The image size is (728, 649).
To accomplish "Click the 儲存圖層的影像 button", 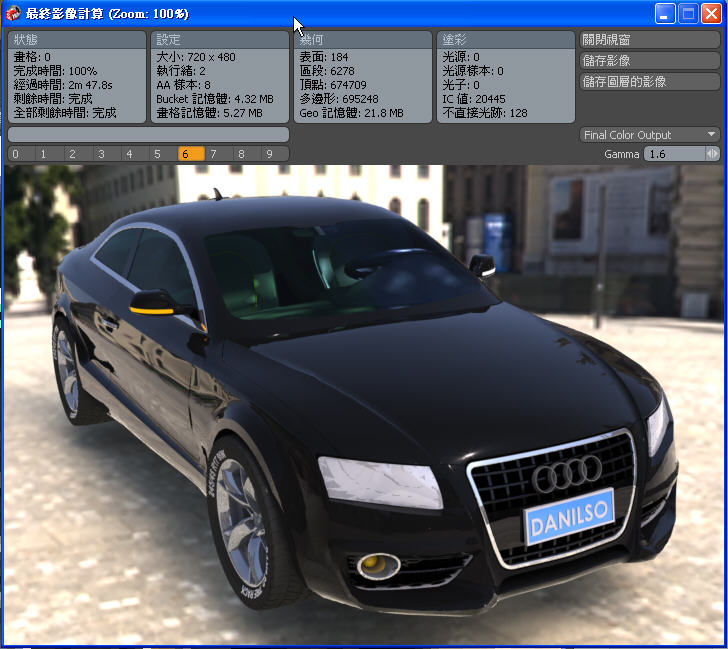I will coord(650,82).
